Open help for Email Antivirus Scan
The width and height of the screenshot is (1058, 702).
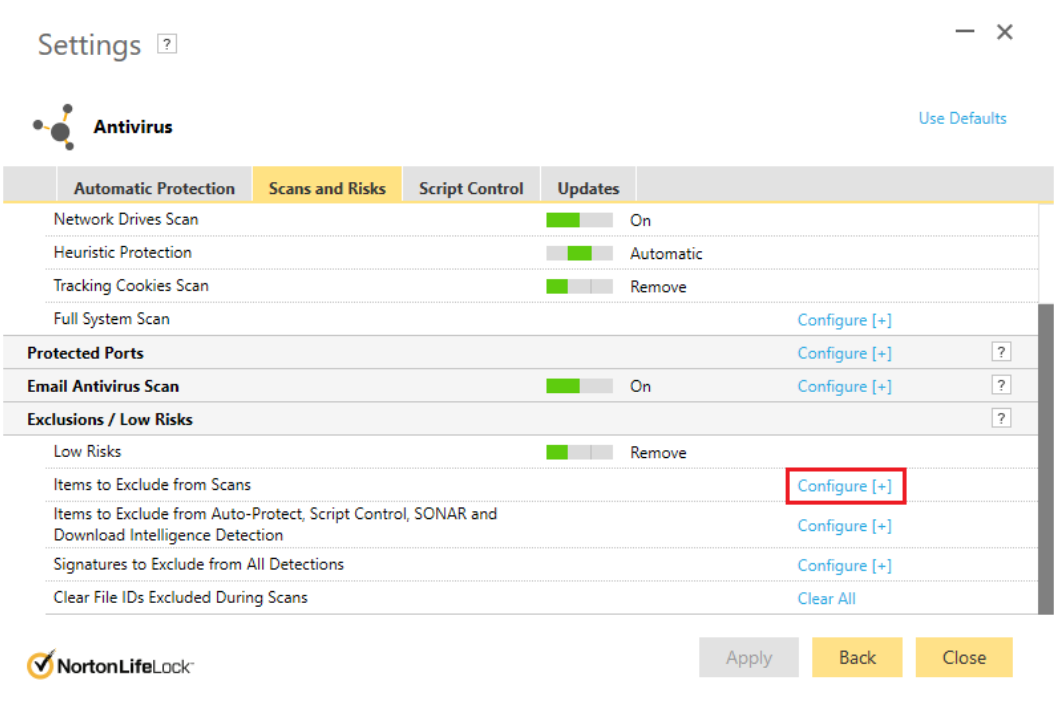1001,385
